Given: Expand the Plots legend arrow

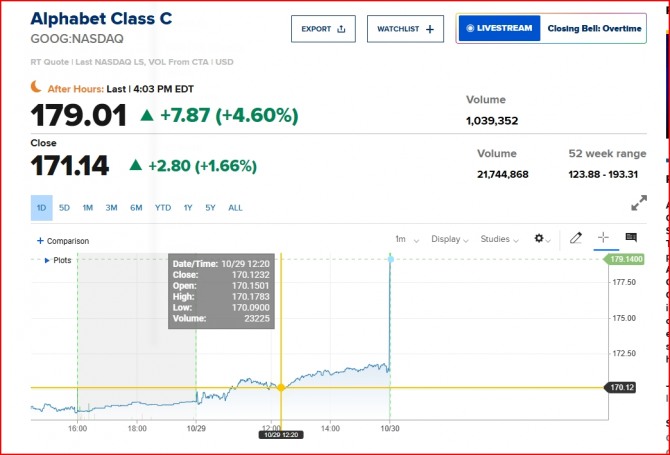Looking at the screenshot, I should 47,260.
